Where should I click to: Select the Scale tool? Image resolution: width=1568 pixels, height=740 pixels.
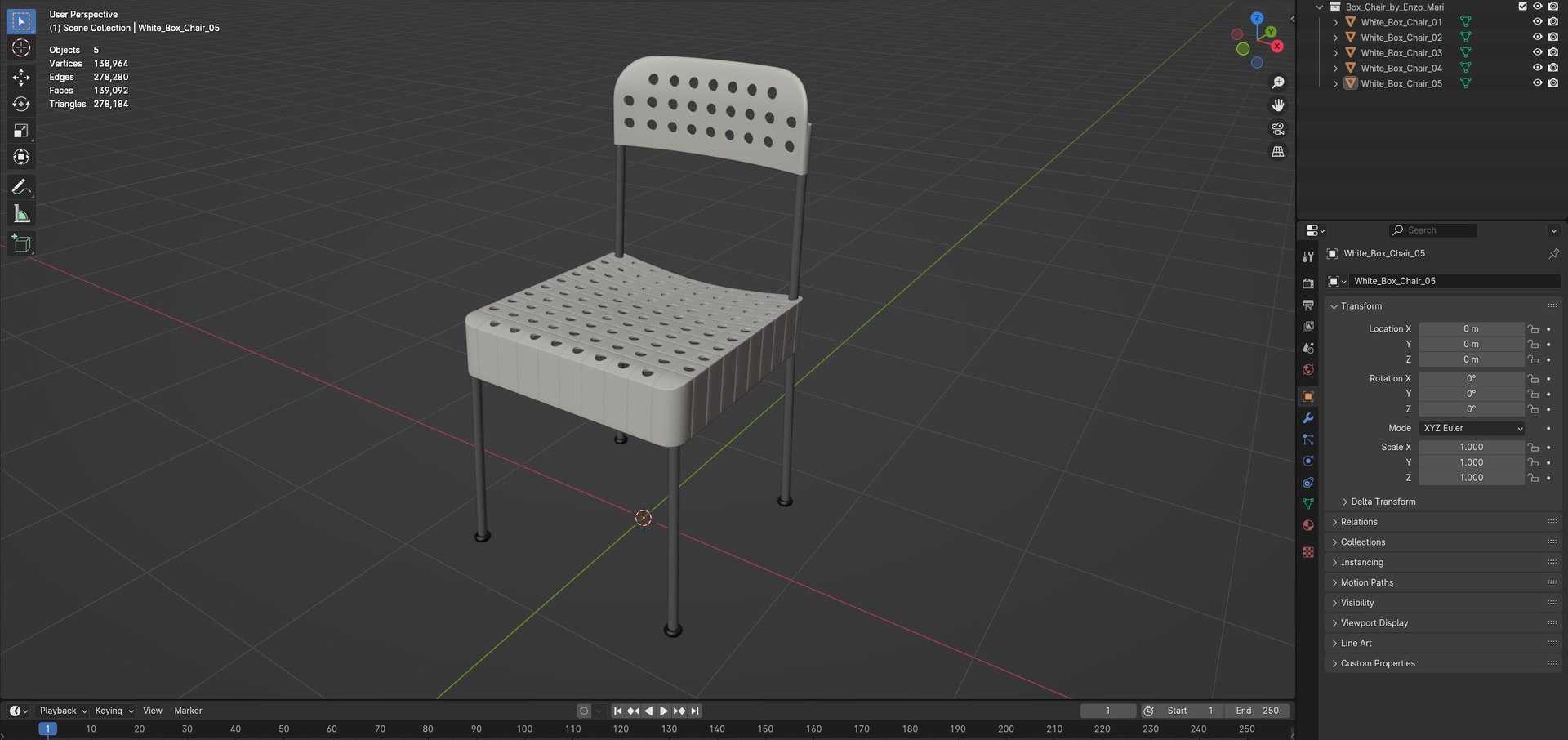pyautogui.click(x=21, y=131)
